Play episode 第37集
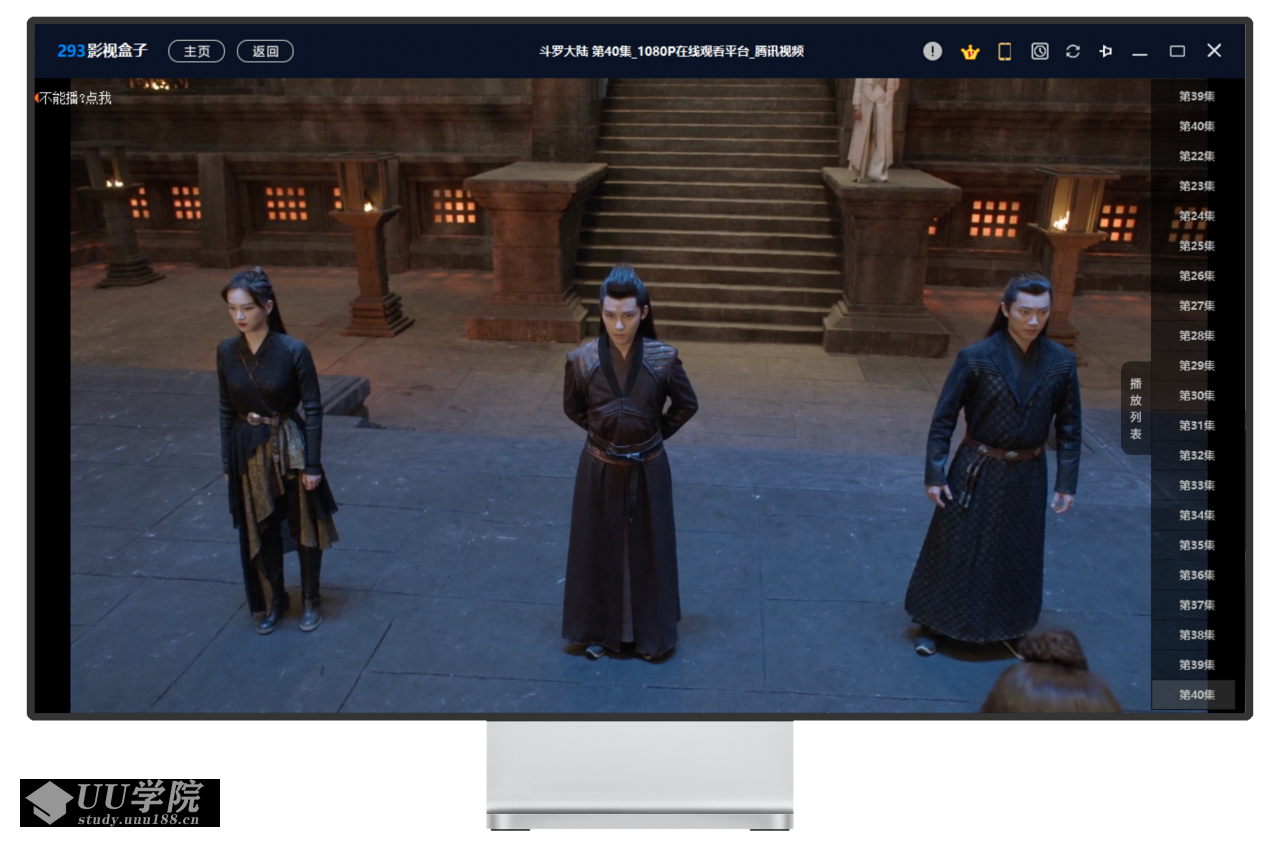 [1196, 606]
